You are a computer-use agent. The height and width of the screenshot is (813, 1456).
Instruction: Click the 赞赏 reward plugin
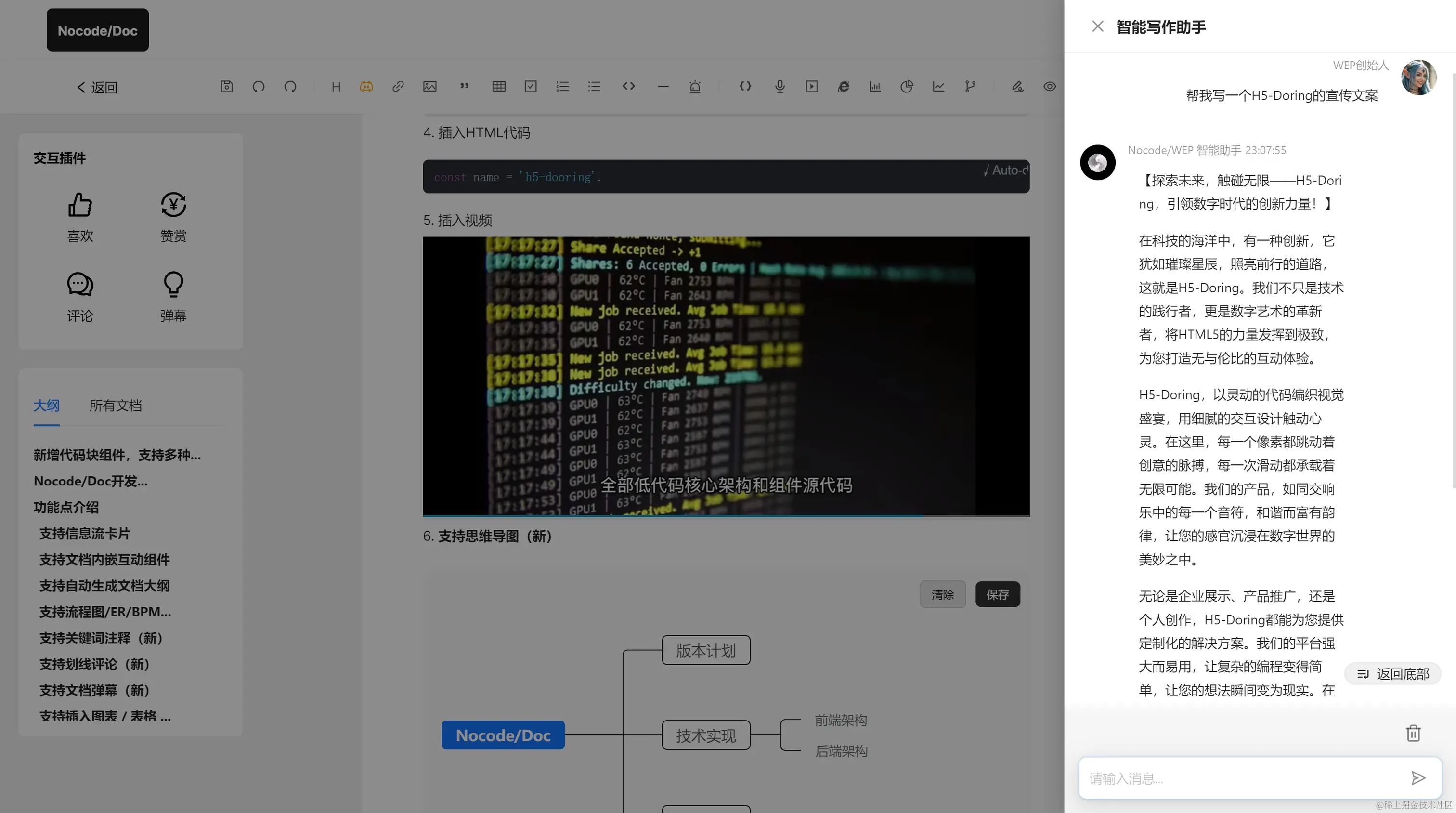(x=173, y=217)
